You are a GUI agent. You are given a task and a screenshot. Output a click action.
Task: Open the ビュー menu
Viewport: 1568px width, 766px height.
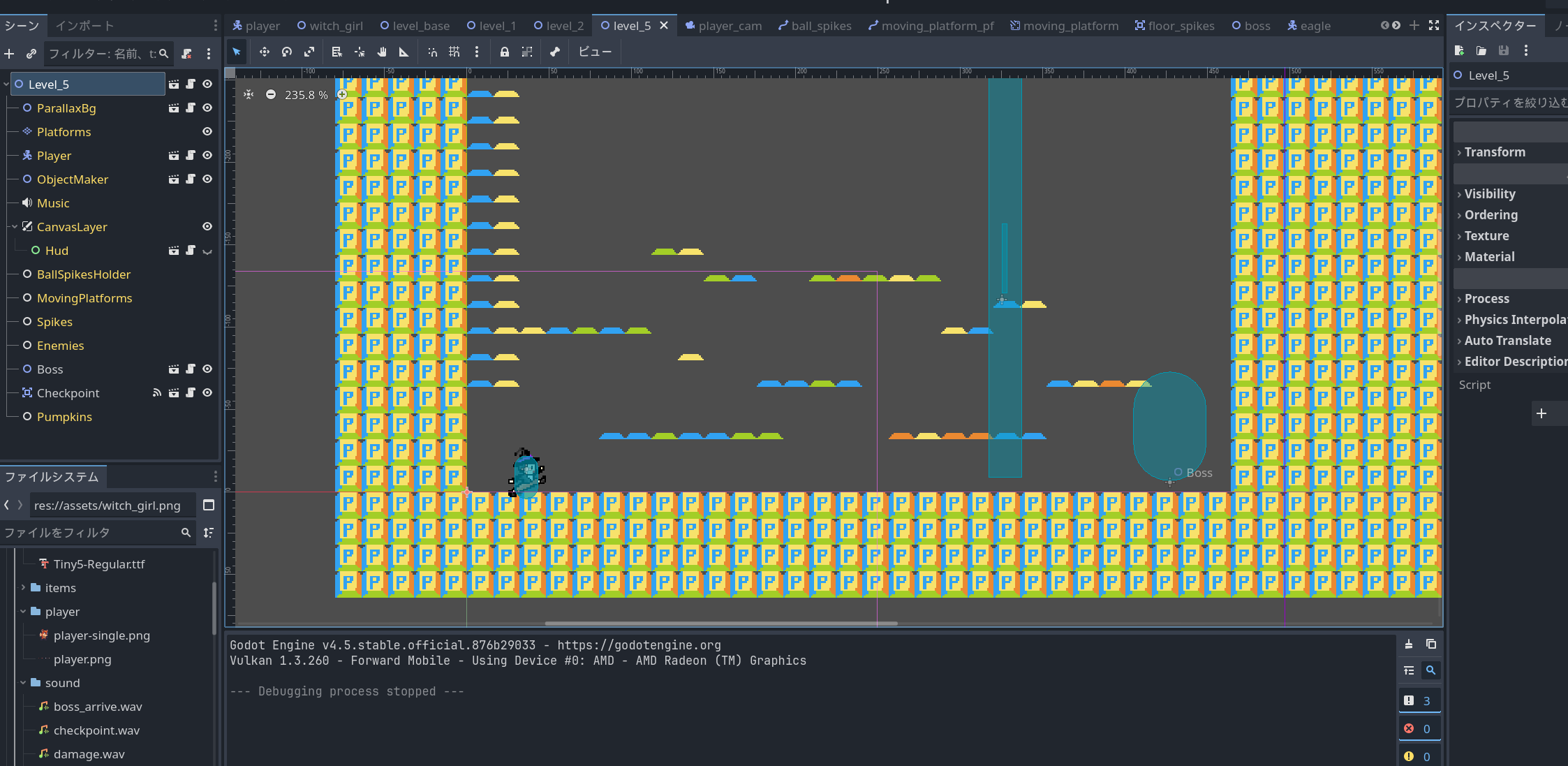click(x=595, y=52)
